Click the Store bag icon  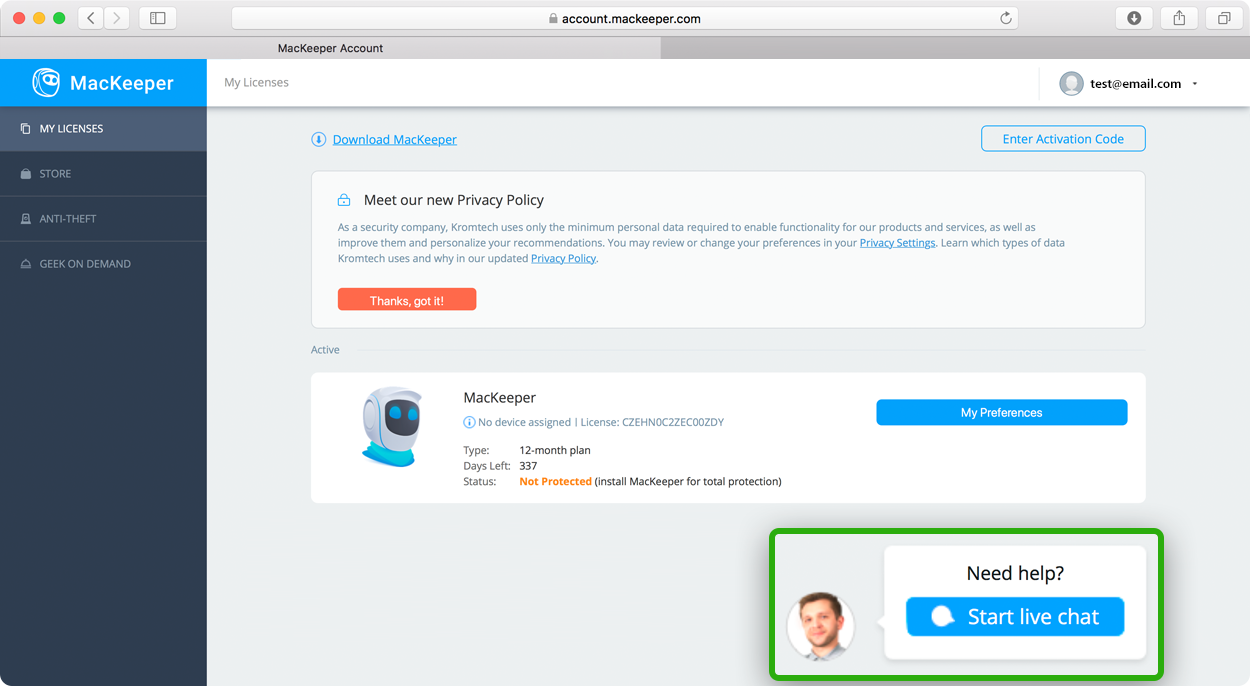[26, 174]
